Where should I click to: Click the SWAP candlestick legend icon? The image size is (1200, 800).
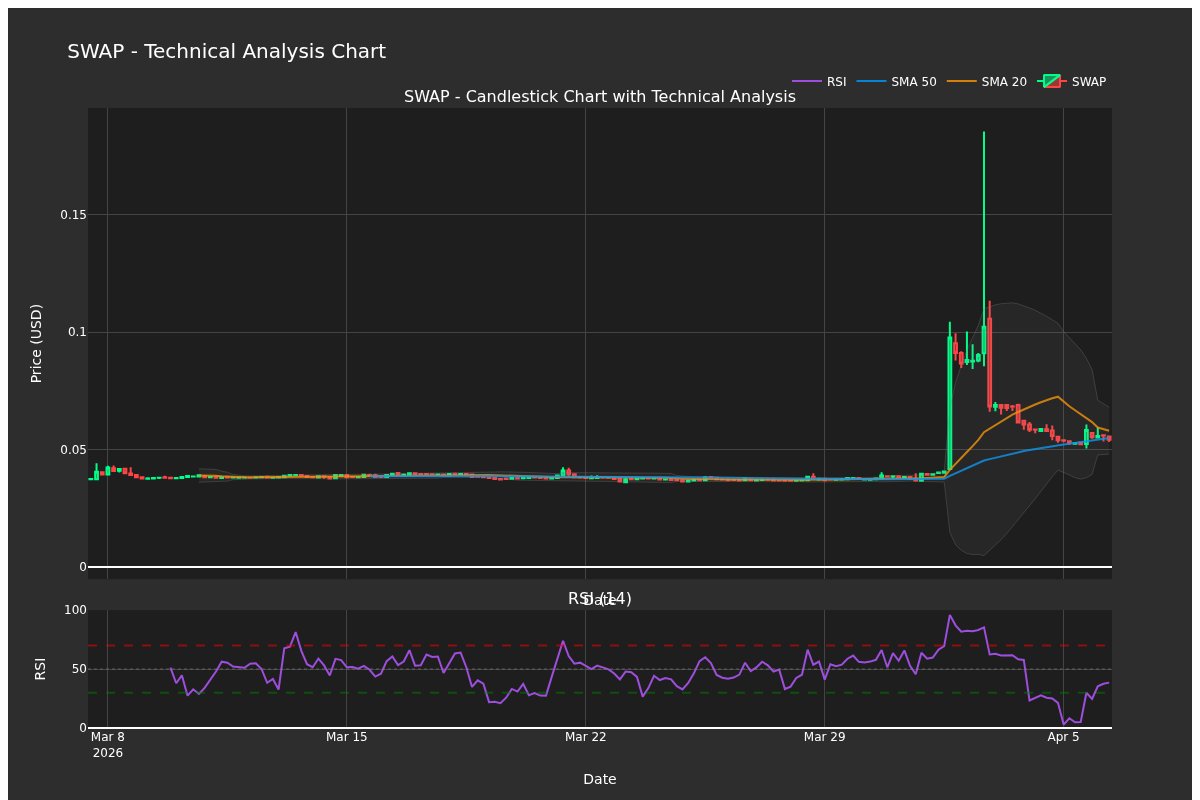(x=1052, y=82)
